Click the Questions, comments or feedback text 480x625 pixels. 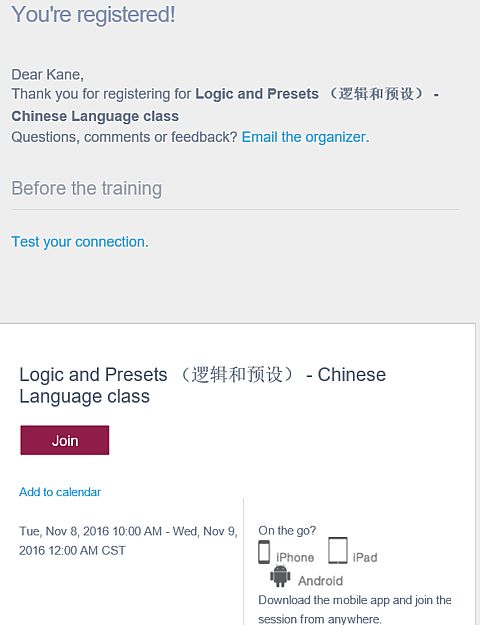[x=124, y=137]
